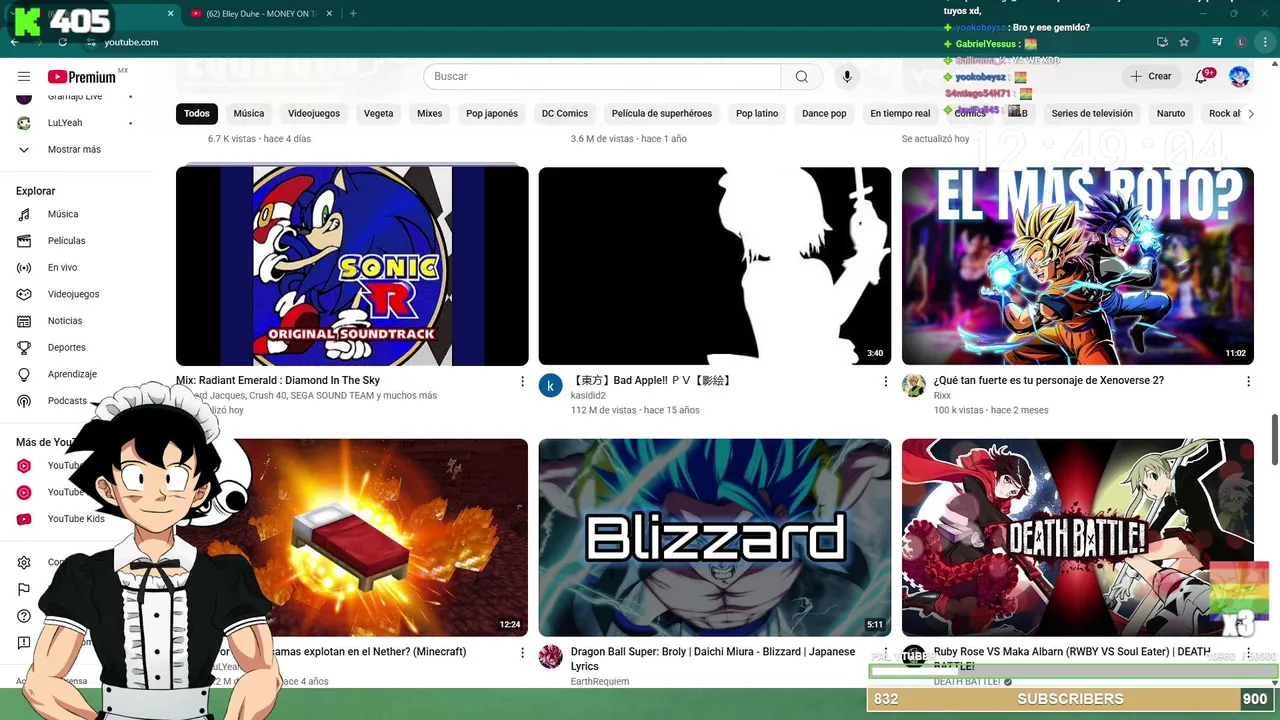1280x720 pixels.
Task: Open more options for Blizzard Japanese Lyrics video
Action: 885,652
